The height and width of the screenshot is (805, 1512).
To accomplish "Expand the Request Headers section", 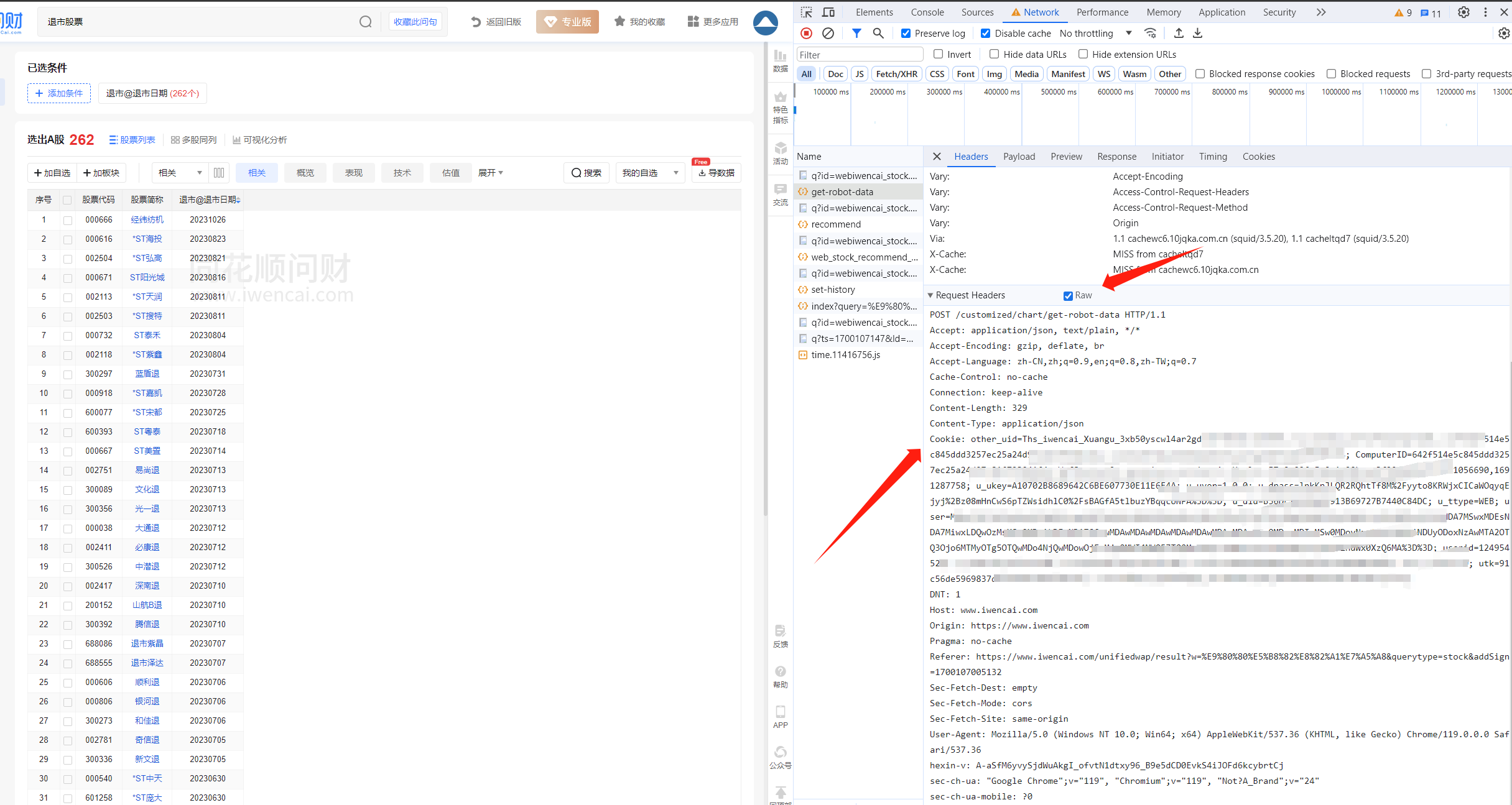I will 935,295.
